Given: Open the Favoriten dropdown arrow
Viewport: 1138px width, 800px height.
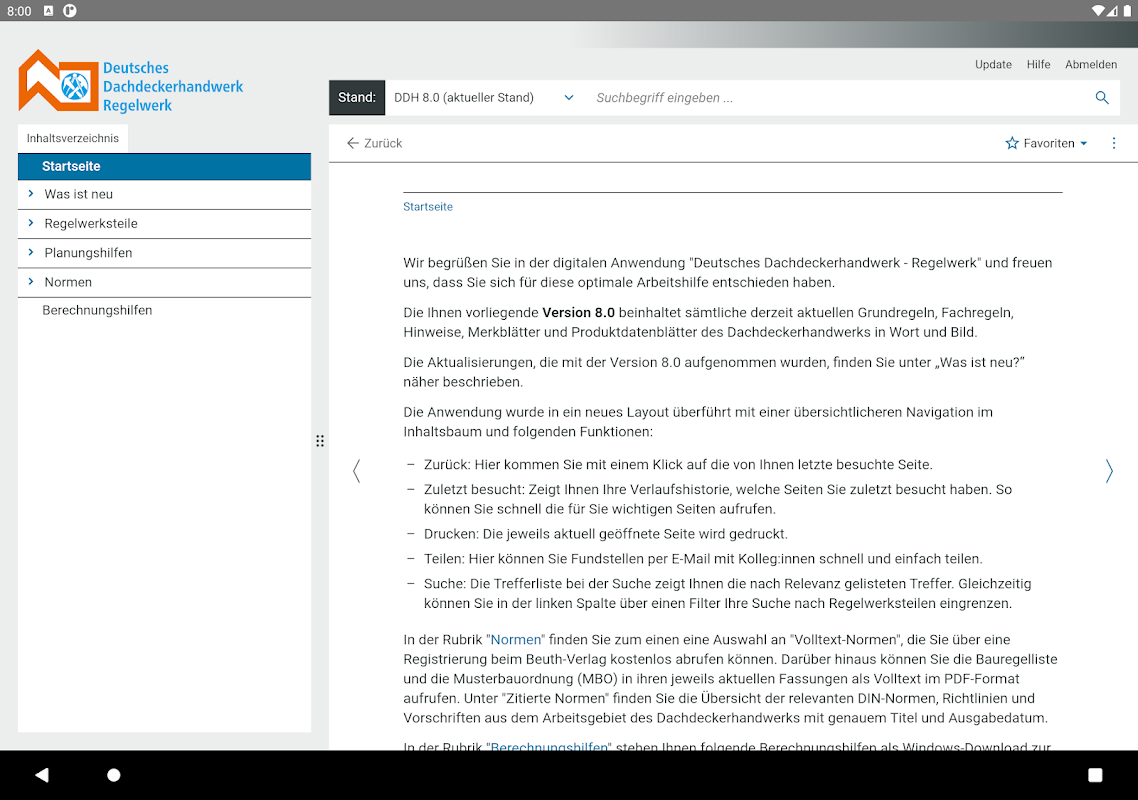Looking at the screenshot, I should 1084,144.
